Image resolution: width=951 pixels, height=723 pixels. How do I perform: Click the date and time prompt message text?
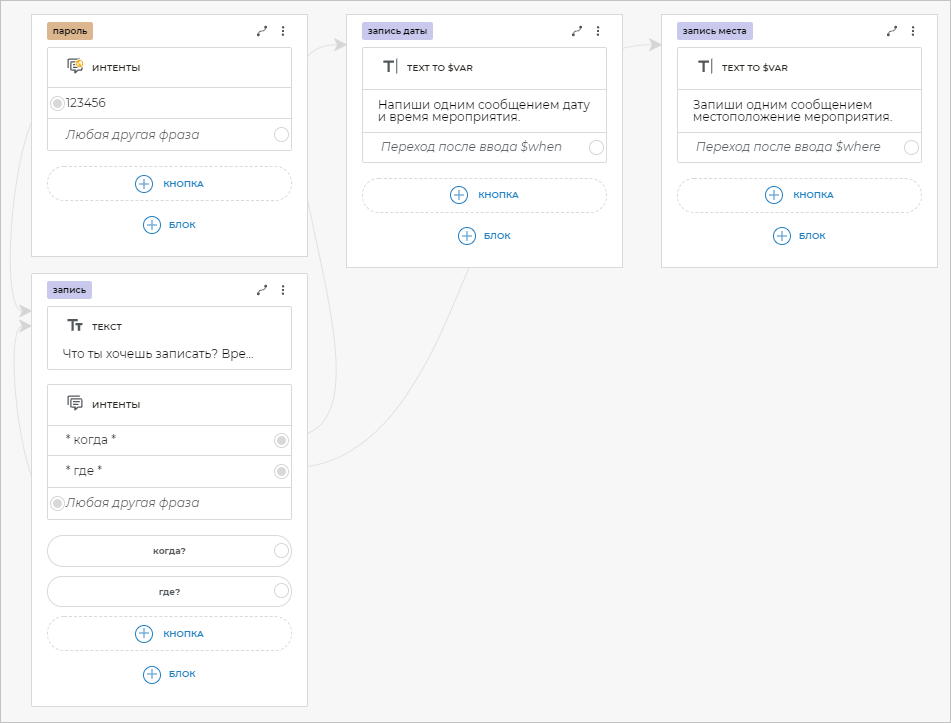pyautogui.click(x=483, y=110)
